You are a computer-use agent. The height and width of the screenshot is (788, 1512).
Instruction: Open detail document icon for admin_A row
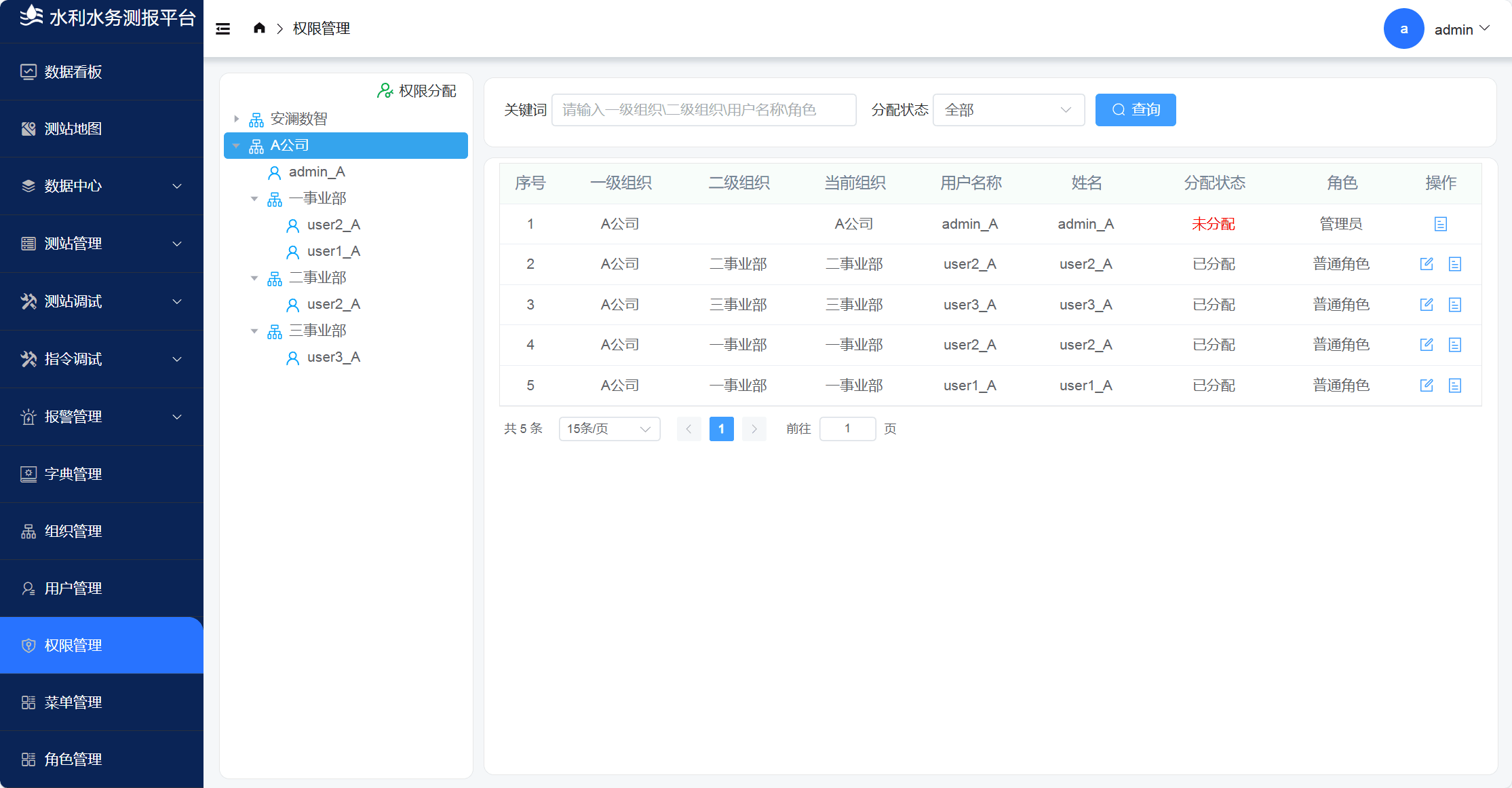click(1441, 224)
